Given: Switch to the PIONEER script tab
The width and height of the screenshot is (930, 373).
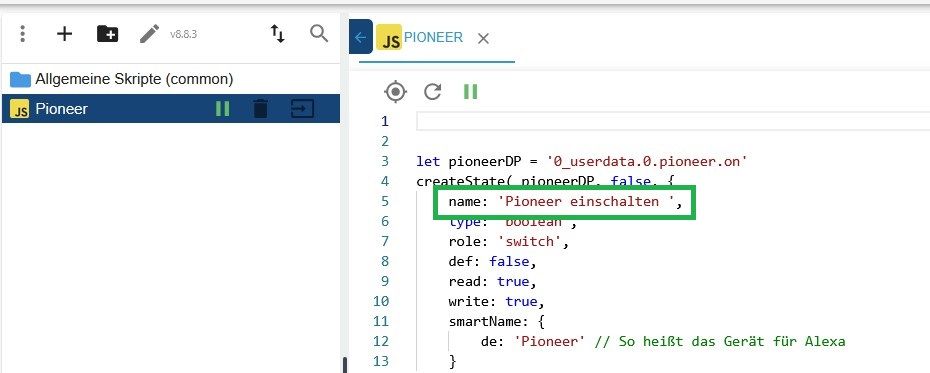Looking at the screenshot, I should coord(433,37).
